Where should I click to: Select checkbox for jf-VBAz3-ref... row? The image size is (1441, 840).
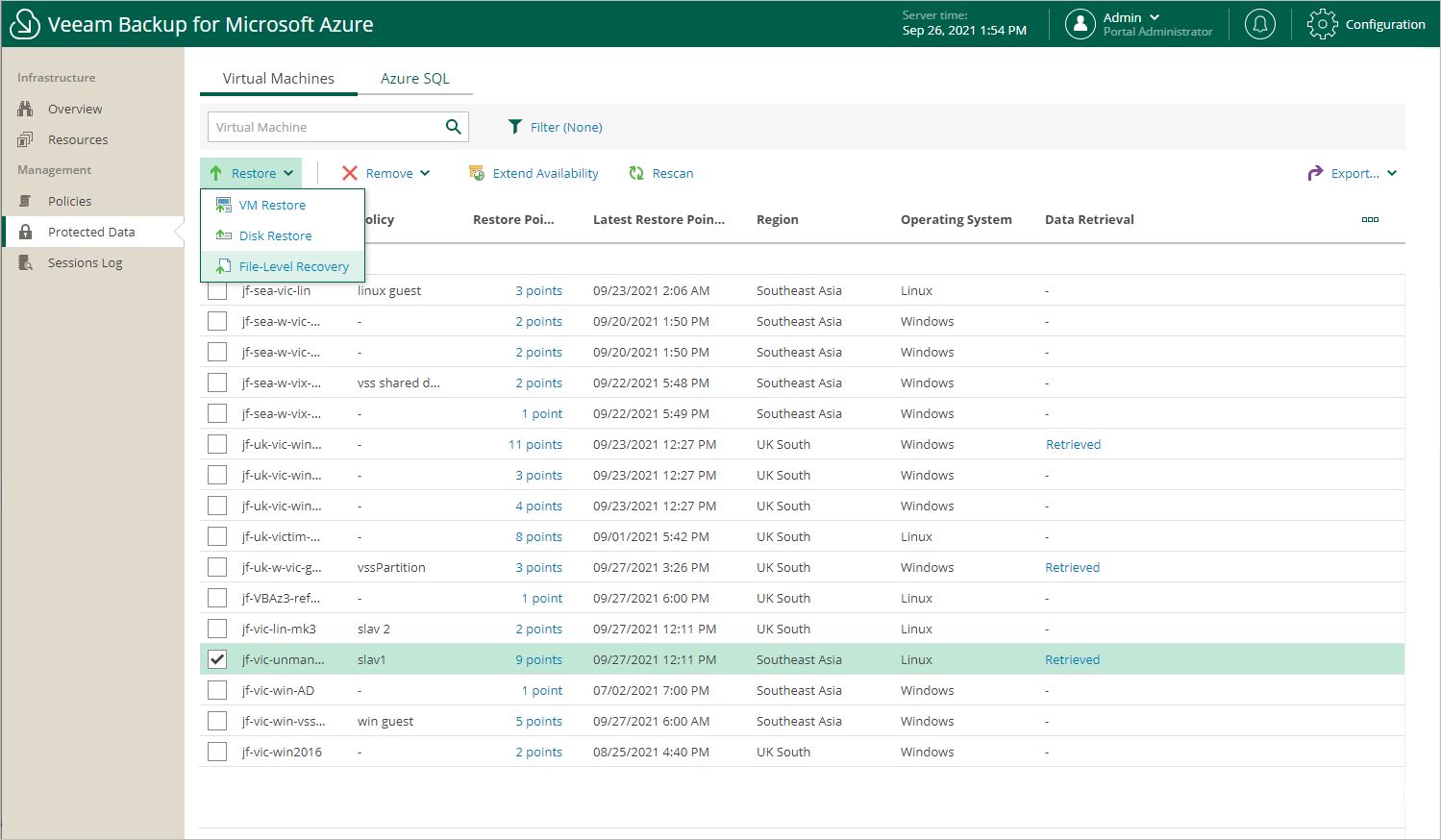[217, 598]
